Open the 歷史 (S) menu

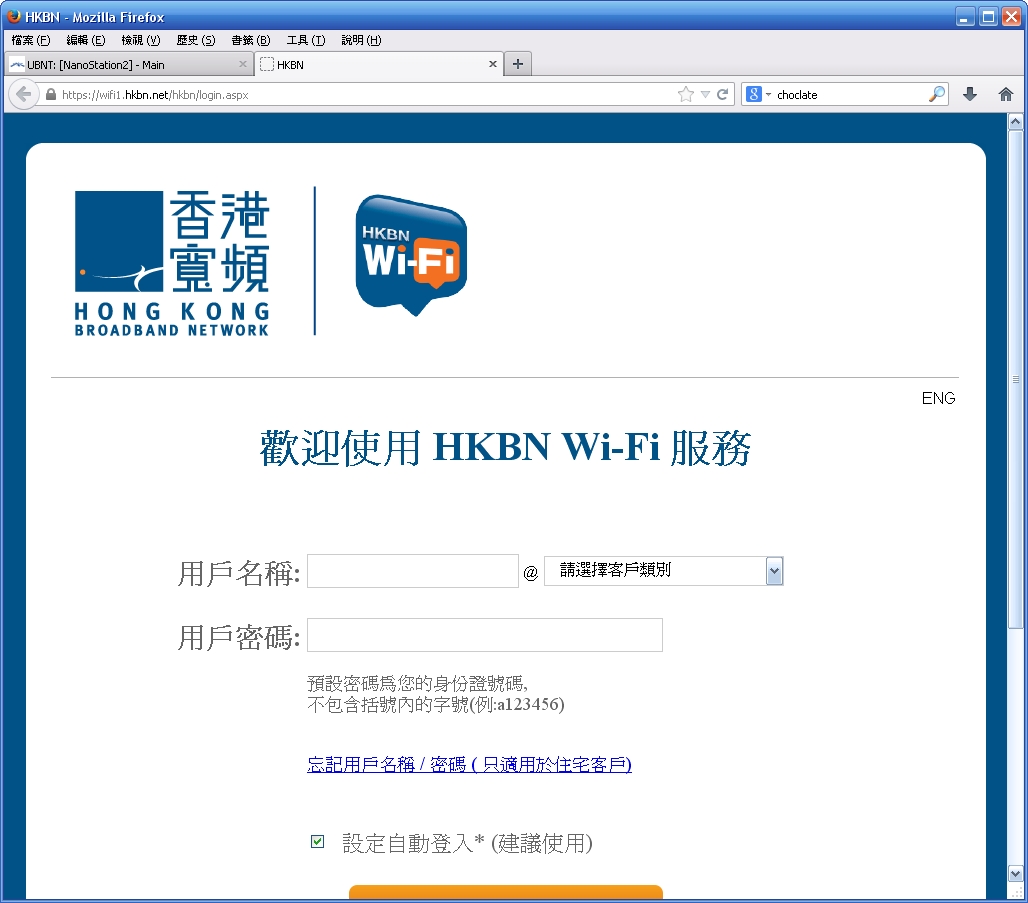(x=196, y=40)
